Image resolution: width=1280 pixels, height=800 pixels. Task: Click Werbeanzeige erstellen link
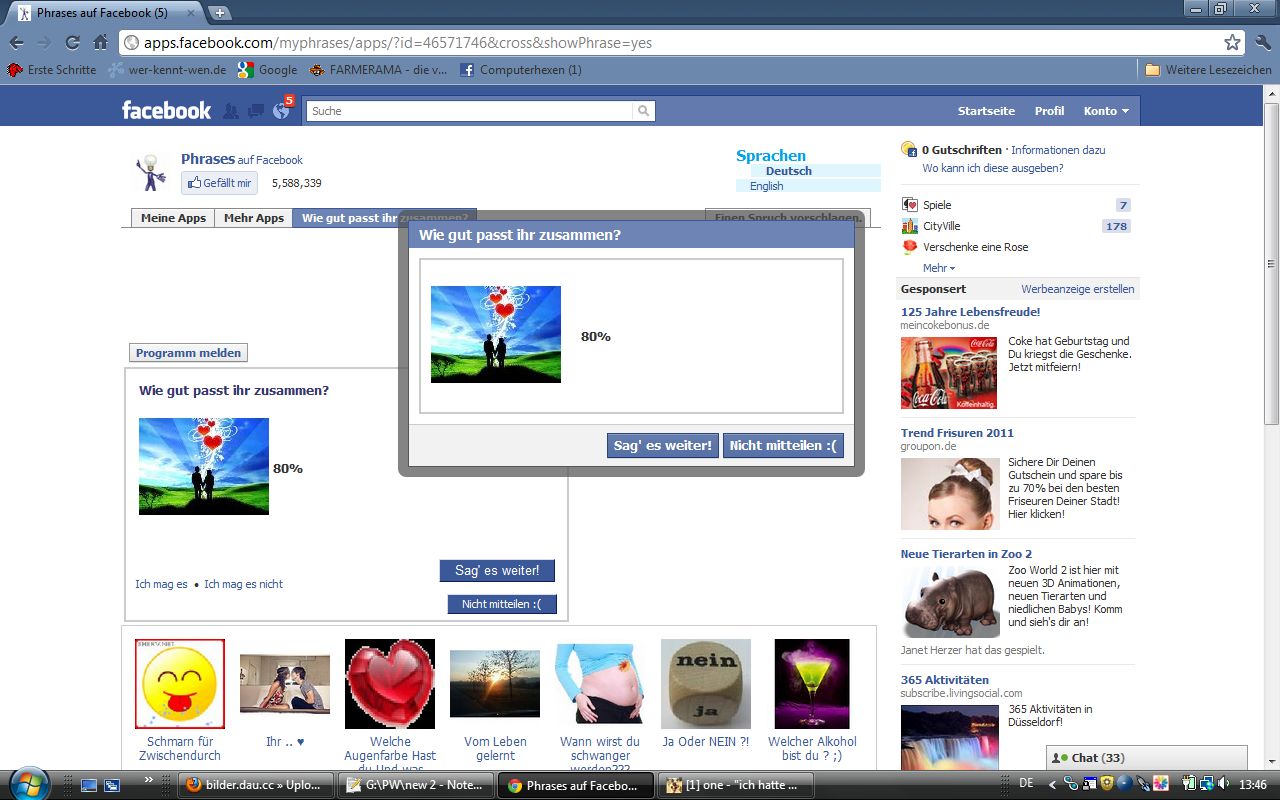[x=1078, y=289]
